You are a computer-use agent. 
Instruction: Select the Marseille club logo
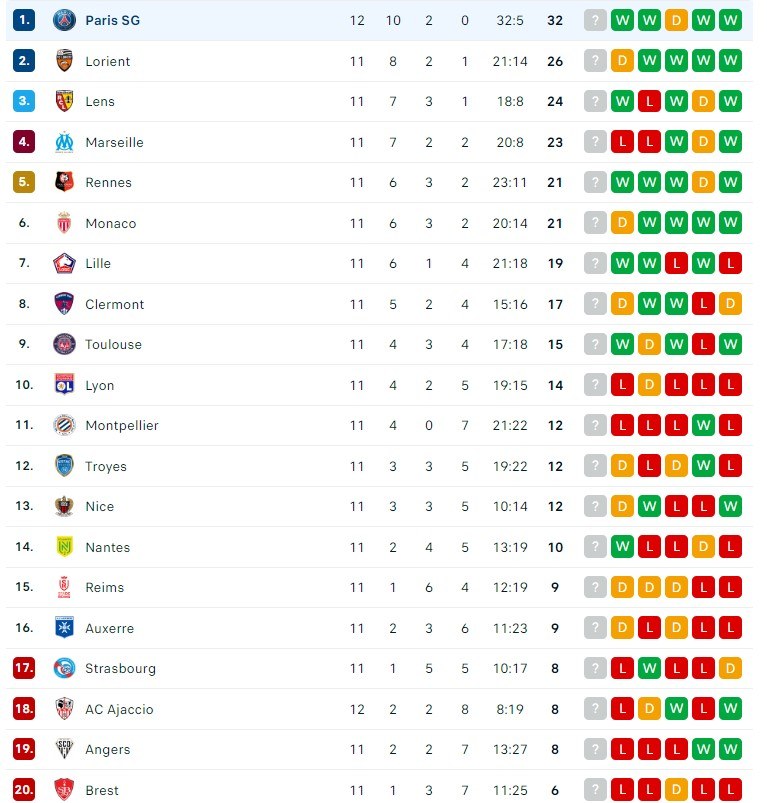pyautogui.click(x=64, y=142)
